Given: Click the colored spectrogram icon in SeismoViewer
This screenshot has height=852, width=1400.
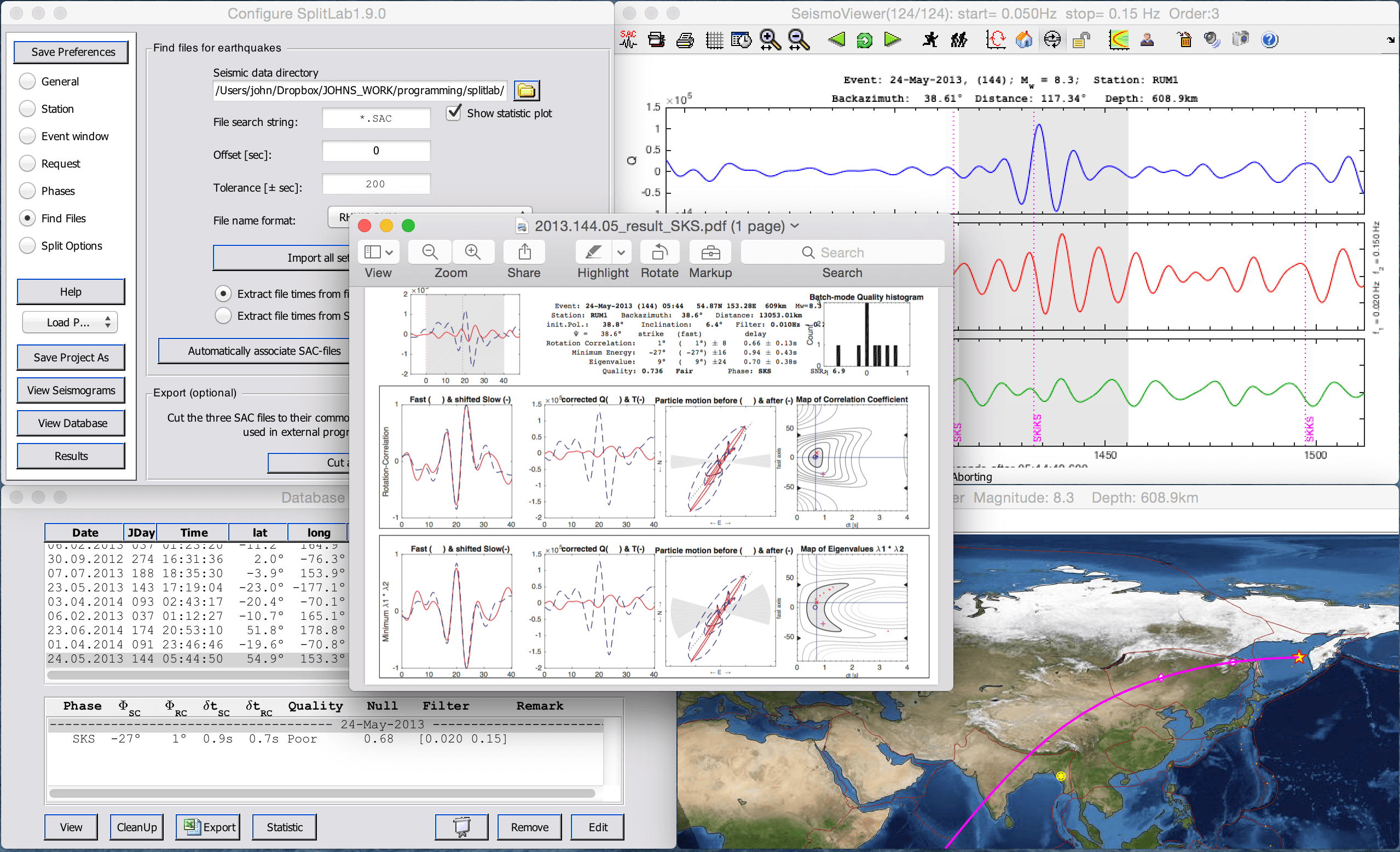Looking at the screenshot, I should 1118,40.
